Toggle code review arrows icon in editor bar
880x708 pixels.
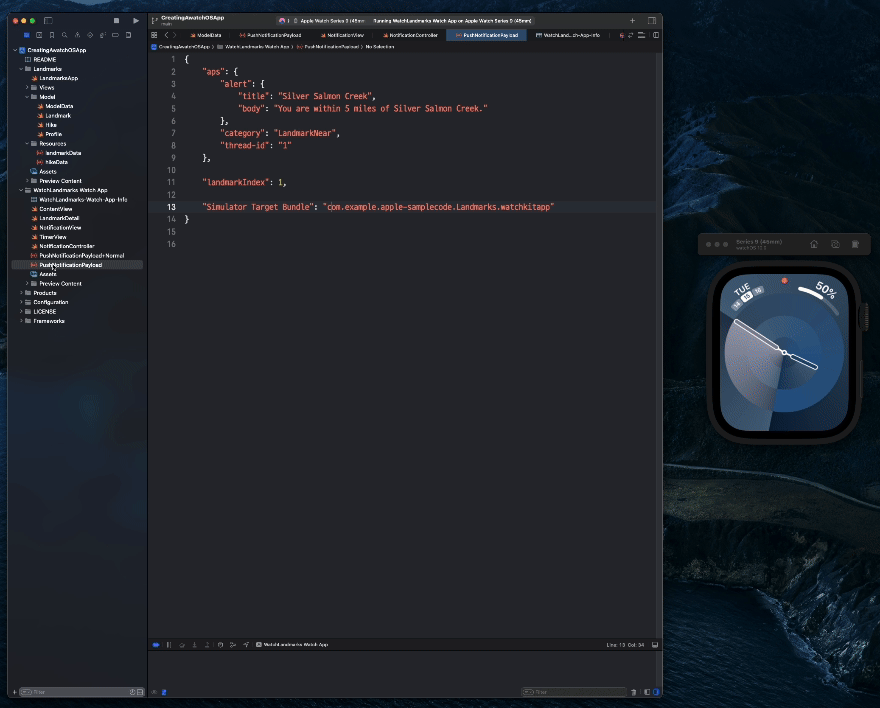tap(631, 35)
